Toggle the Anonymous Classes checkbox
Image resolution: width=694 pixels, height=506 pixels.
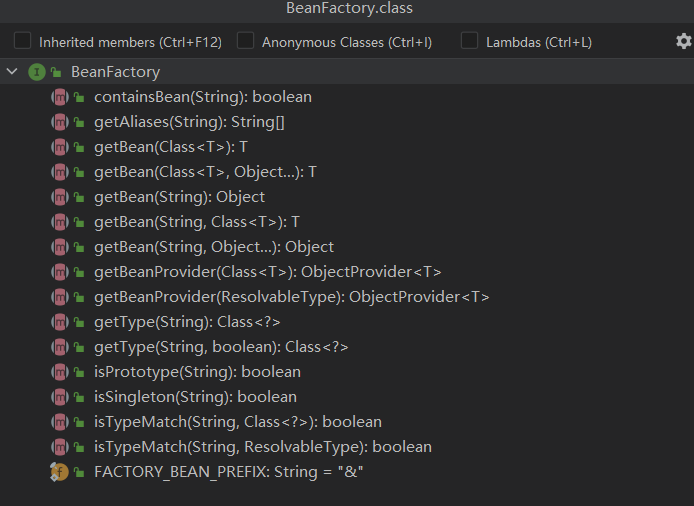245,40
